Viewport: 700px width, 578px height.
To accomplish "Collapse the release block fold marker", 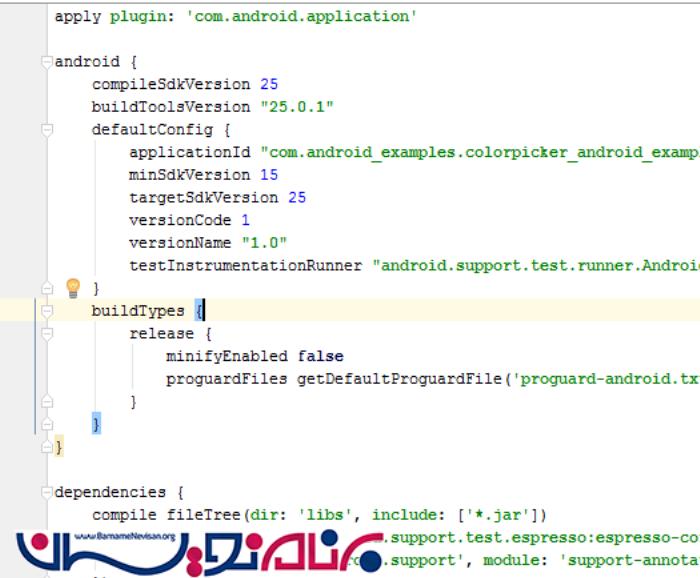I will pyautogui.click(x=46, y=334).
